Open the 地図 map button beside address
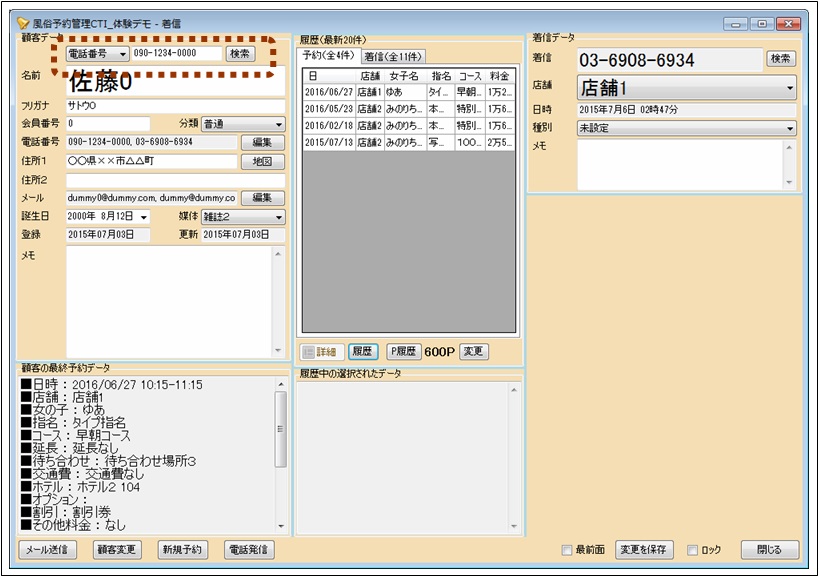This screenshot has height=579, width=820. click(x=262, y=161)
